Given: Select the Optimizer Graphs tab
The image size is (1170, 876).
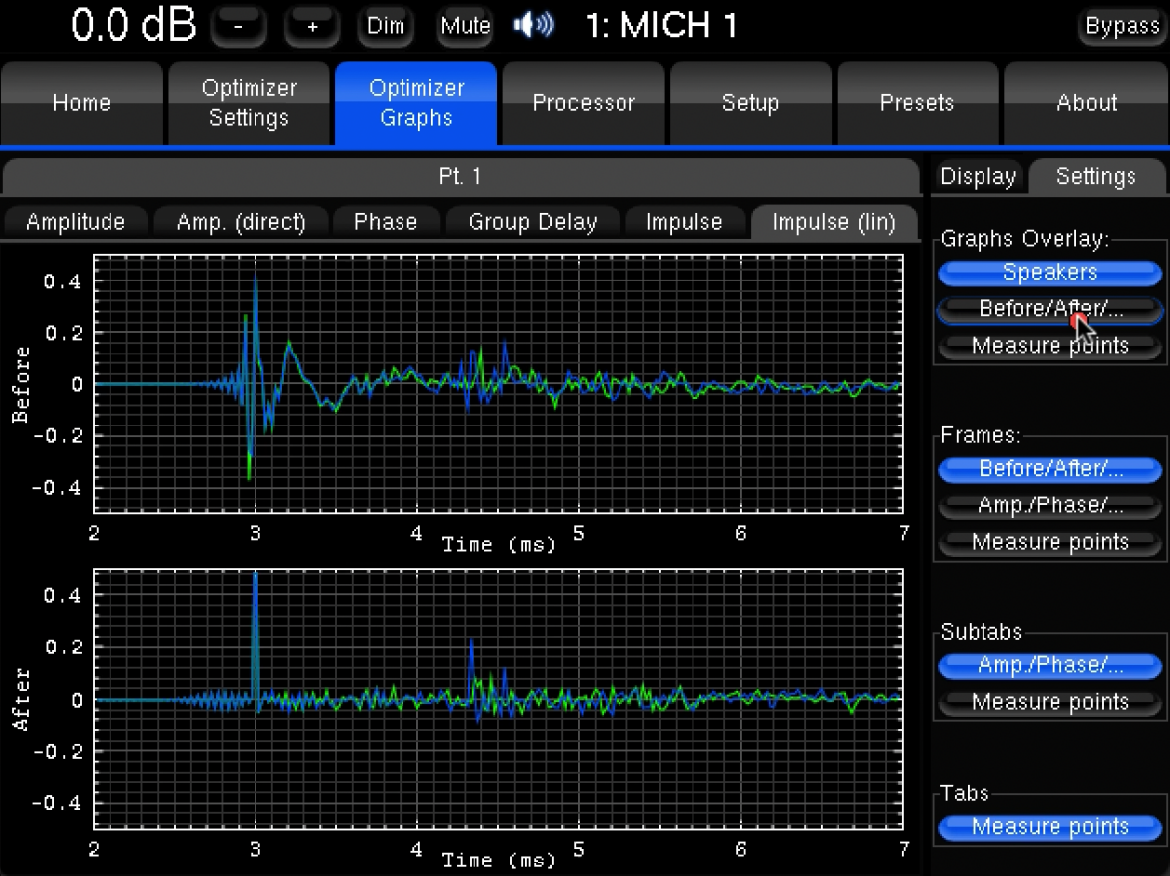Looking at the screenshot, I should tap(416, 103).
